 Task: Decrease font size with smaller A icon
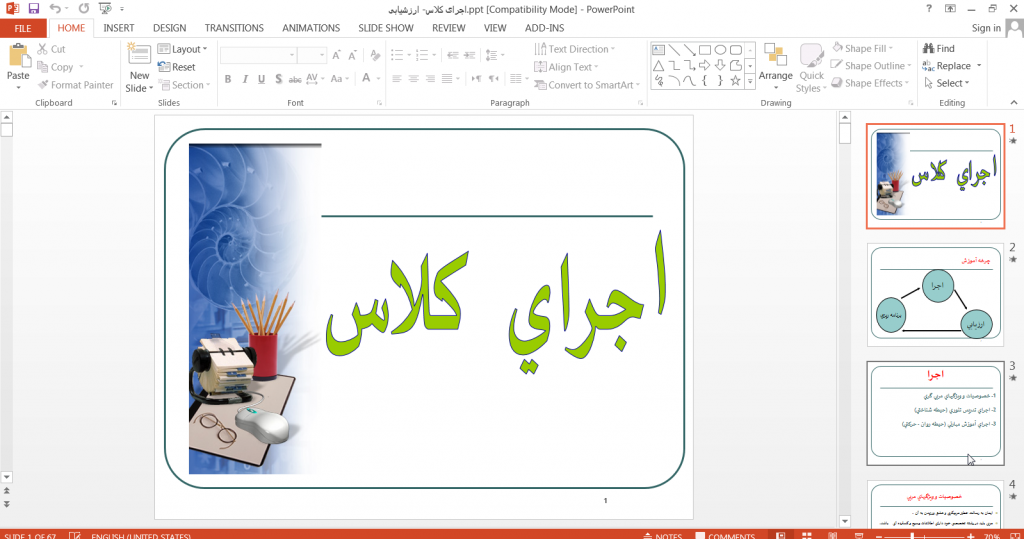click(x=353, y=56)
